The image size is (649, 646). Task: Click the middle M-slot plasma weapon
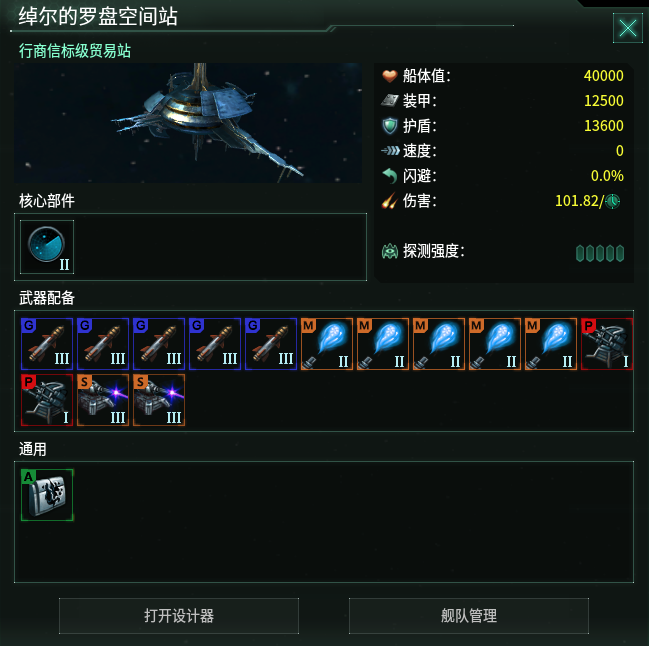[439, 344]
